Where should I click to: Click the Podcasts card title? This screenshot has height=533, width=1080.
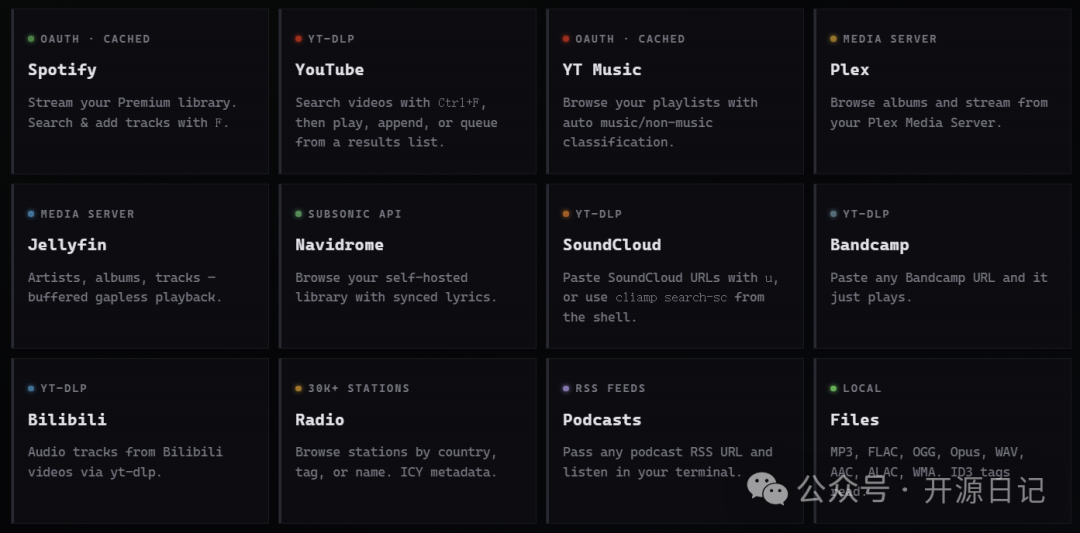pyautogui.click(x=602, y=419)
